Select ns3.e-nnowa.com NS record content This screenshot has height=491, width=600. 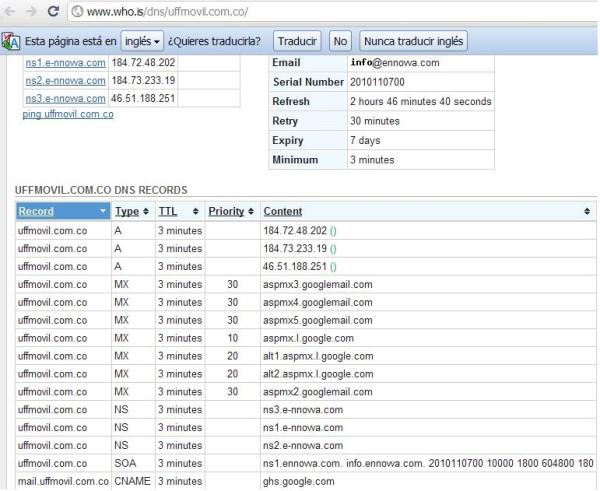(303, 410)
